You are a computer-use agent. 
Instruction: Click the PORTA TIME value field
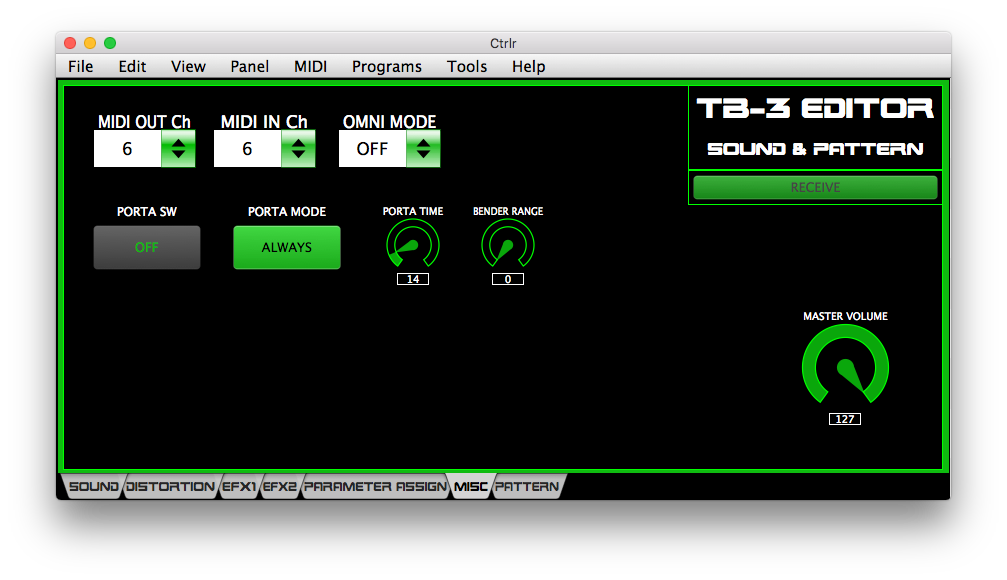[x=412, y=279]
